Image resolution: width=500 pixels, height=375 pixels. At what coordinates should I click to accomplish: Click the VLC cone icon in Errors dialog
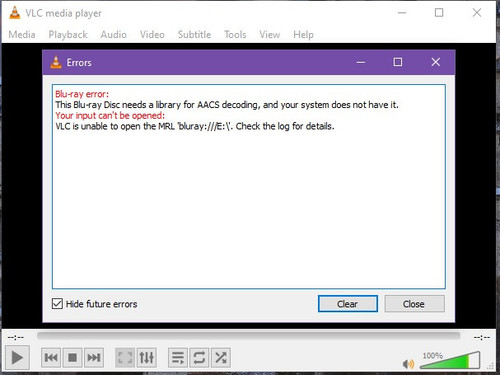click(56, 62)
